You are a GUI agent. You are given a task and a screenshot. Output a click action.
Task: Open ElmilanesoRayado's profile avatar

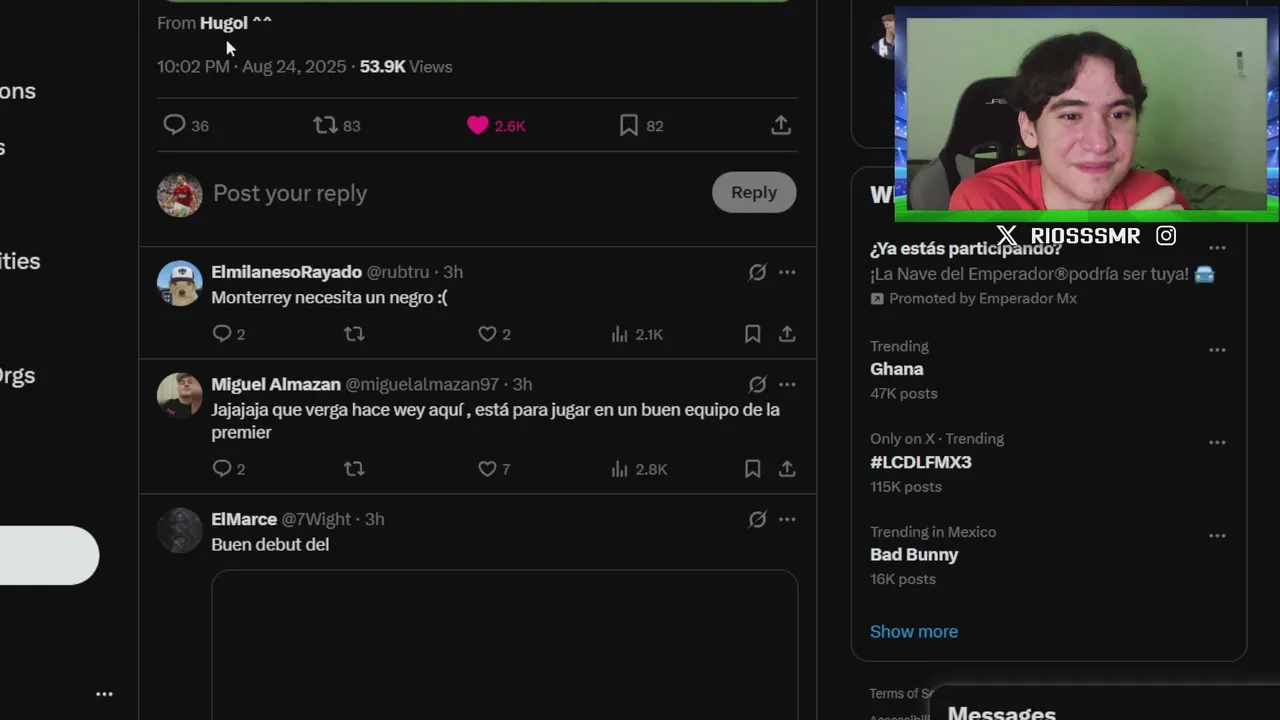point(180,283)
